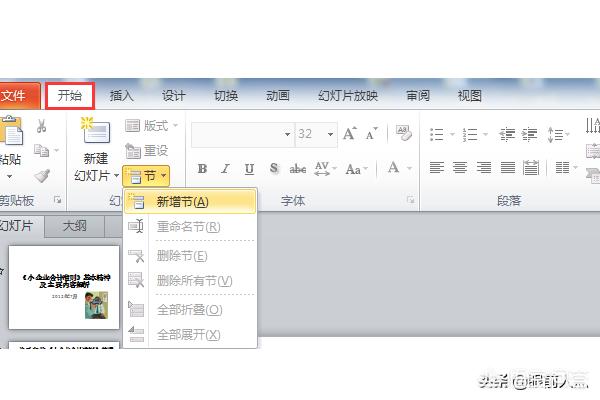Toggle underline formatting
This screenshot has height=400, width=600.
click(249, 169)
